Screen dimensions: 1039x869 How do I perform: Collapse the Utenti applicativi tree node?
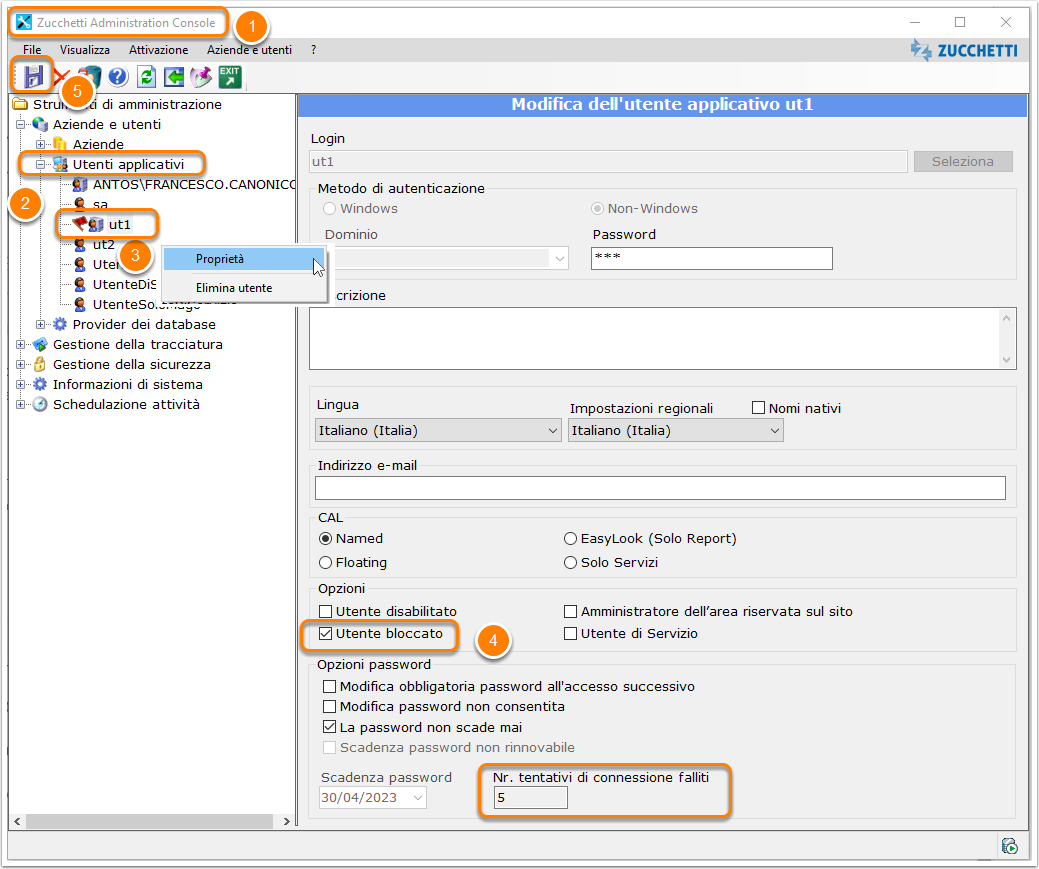40,164
